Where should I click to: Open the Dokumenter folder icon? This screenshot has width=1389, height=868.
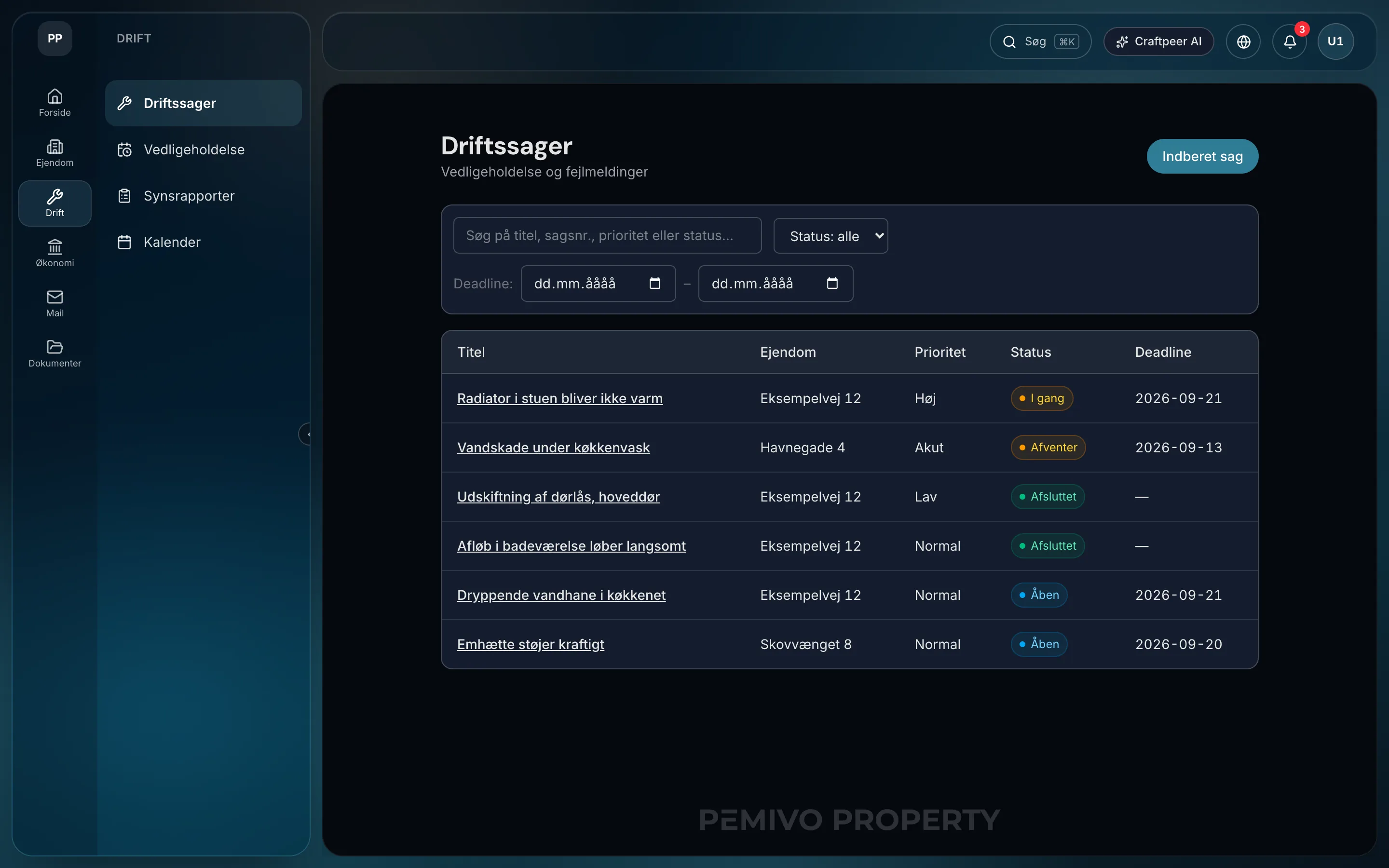click(54, 353)
